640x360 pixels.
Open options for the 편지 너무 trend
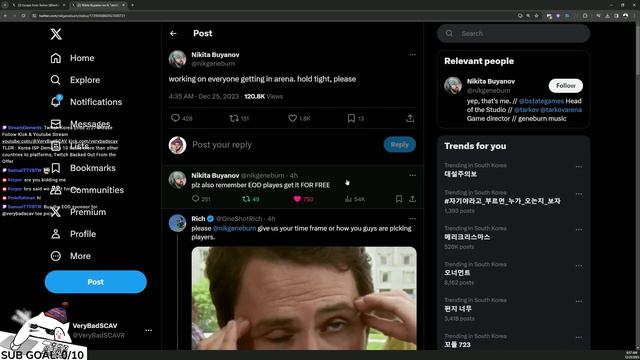click(x=579, y=301)
